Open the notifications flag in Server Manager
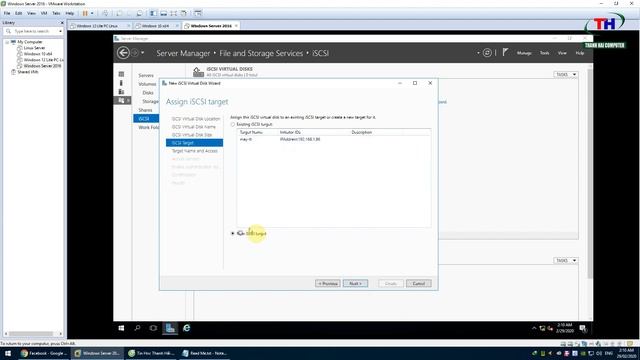The height and width of the screenshot is (360, 640). click(505, 52)
